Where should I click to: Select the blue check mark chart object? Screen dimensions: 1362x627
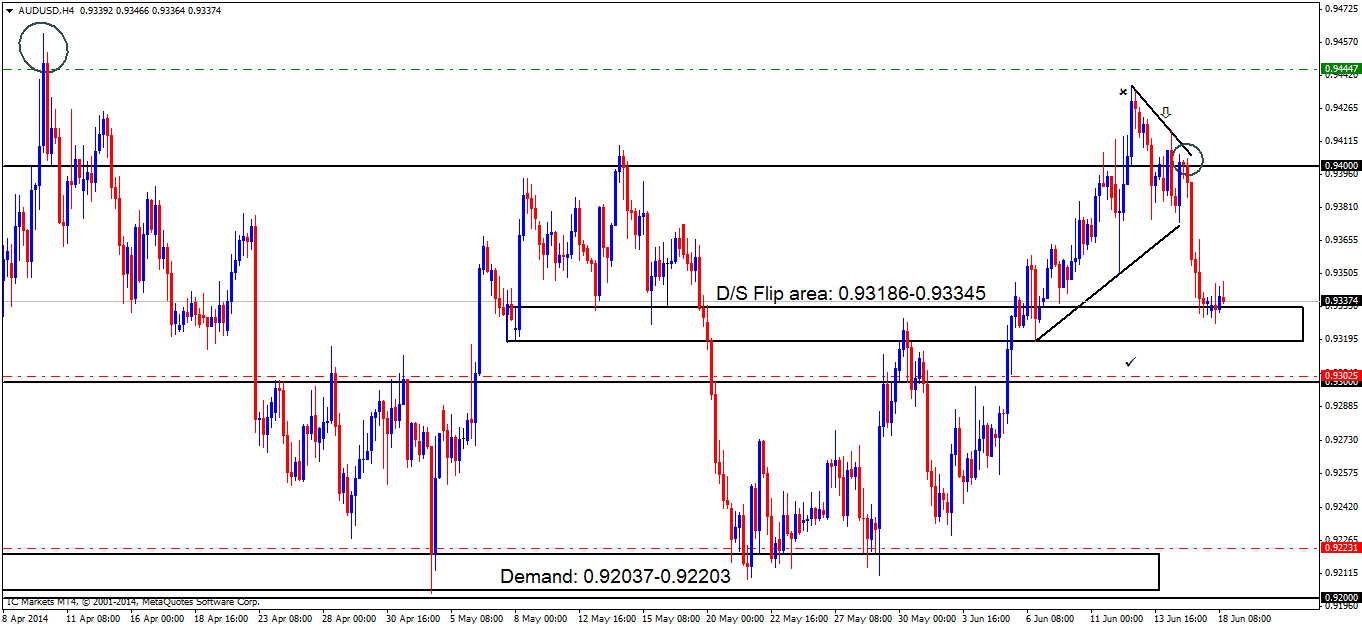pyautogui.click(x=1130, y=361)
